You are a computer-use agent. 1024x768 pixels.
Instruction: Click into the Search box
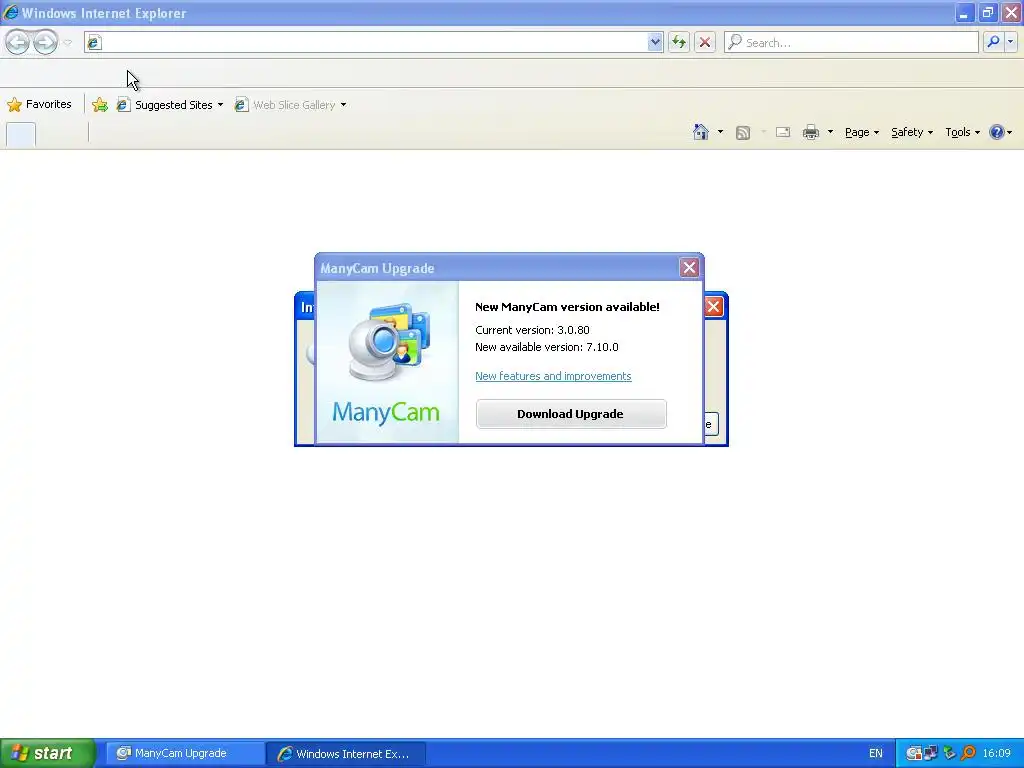click(x=852, y=42)
